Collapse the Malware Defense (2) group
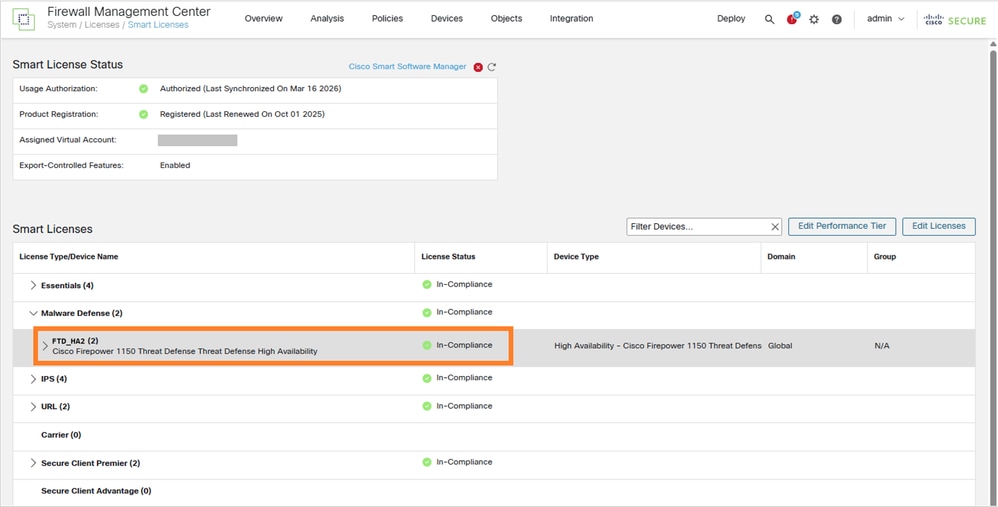 pyautogui.click(x=33, y=313)
